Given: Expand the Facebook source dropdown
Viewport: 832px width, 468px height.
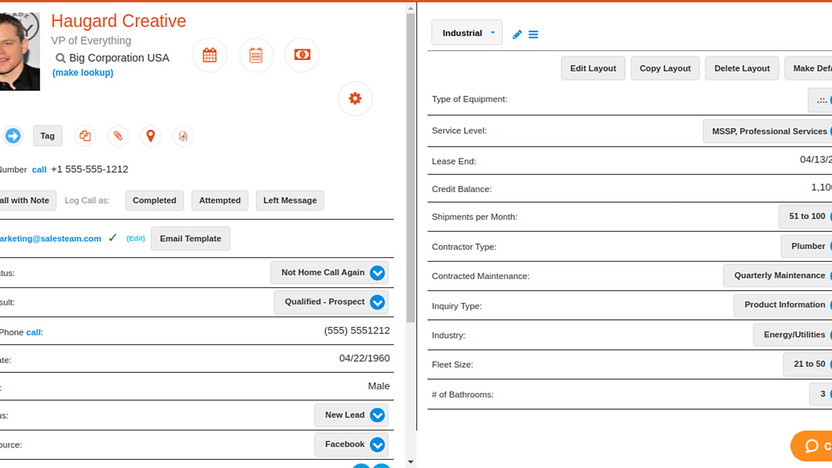Looking at the screenshot, I should point(377,445).
